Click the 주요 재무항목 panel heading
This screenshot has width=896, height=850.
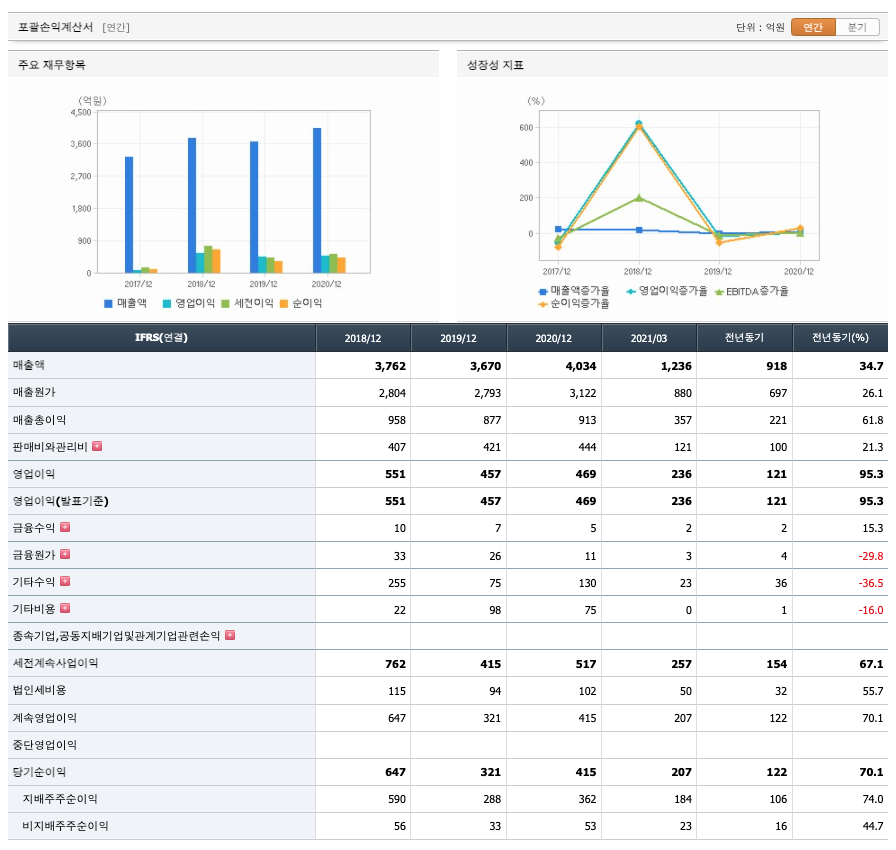[x=51, y=65]
